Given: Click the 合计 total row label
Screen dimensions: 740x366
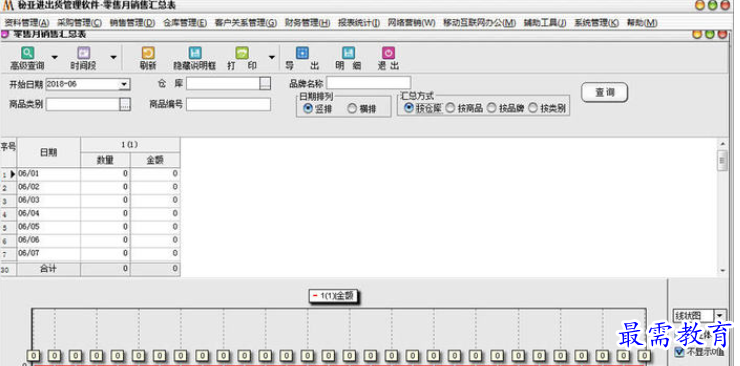Looking at the screenshot, I should coord(49,269).
